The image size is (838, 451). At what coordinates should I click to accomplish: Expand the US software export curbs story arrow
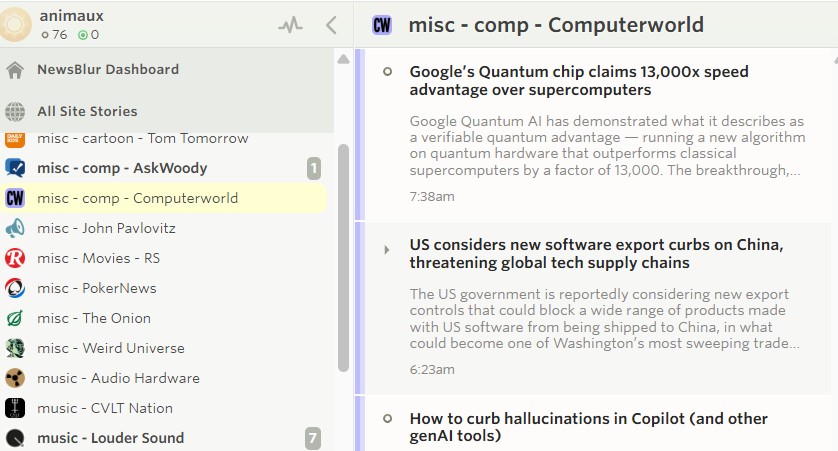tap(387, 249)
